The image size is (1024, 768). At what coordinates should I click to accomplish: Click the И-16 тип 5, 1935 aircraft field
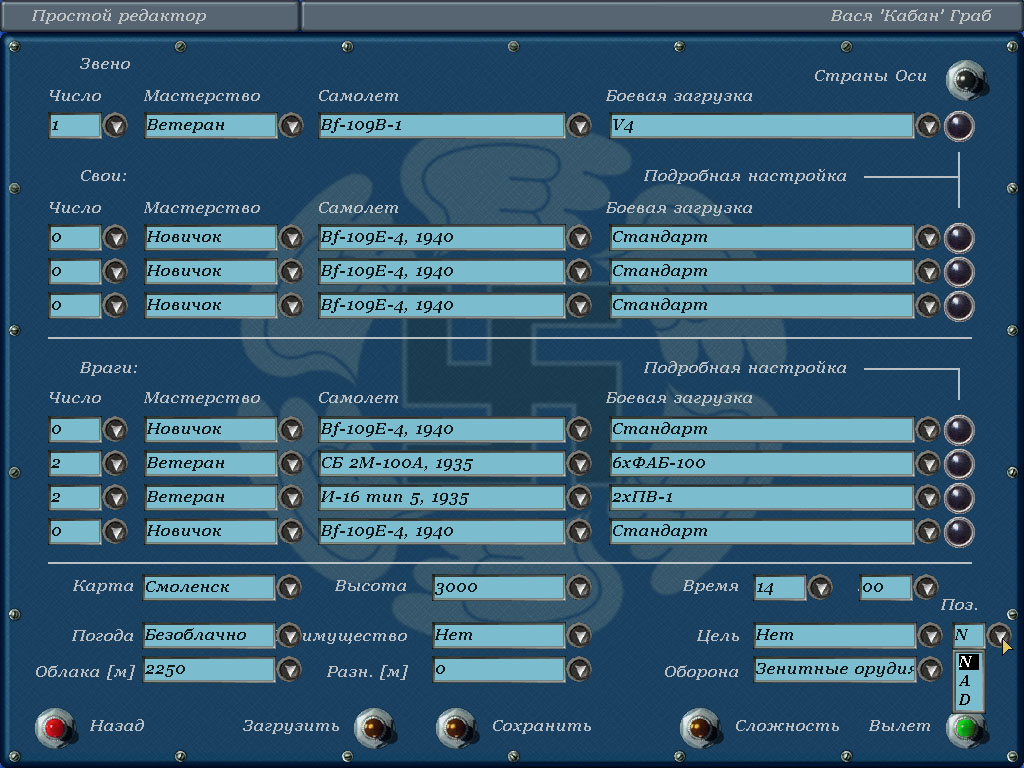point(441,498)
